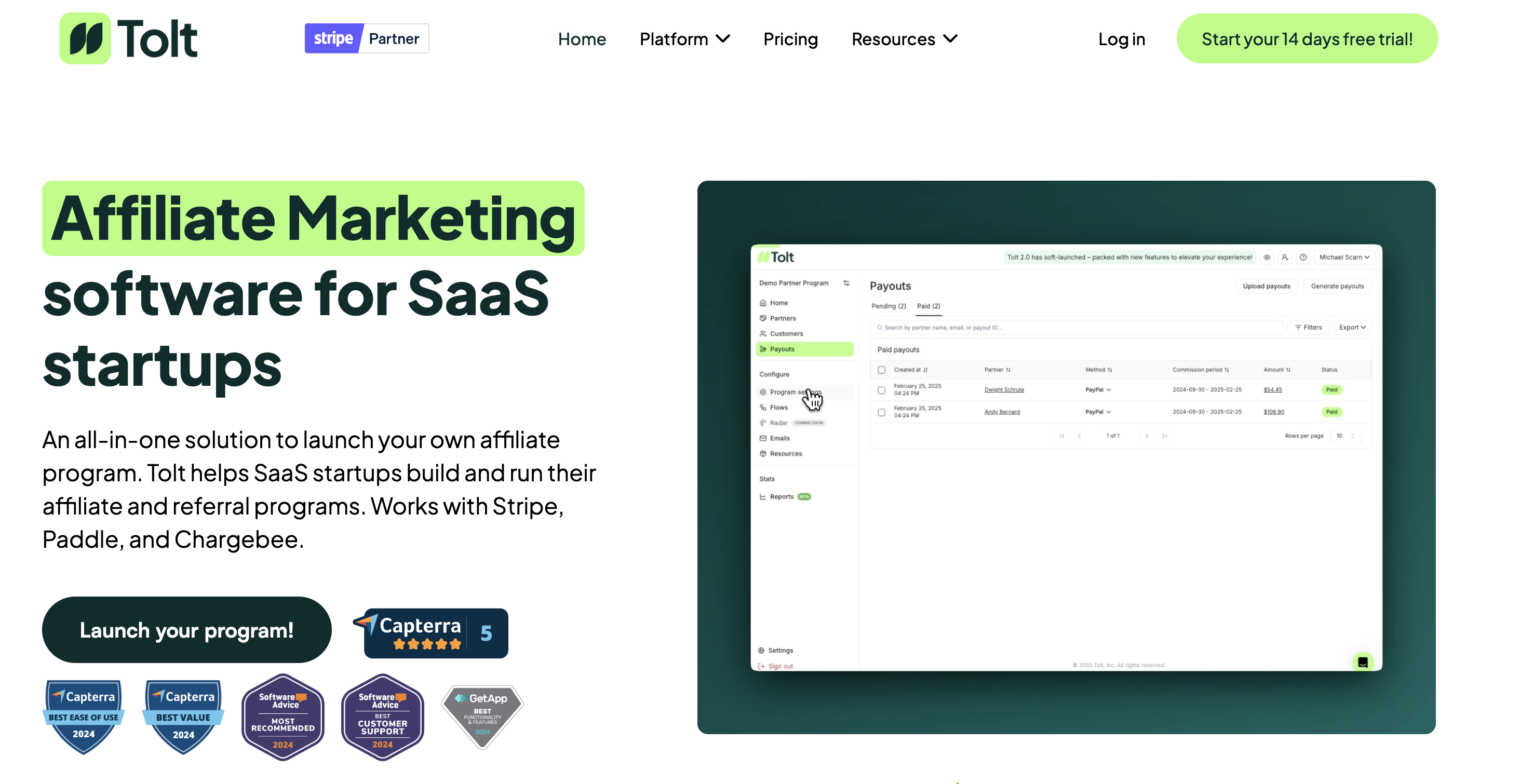Go to the Home nav item

(x=581, y=39)
